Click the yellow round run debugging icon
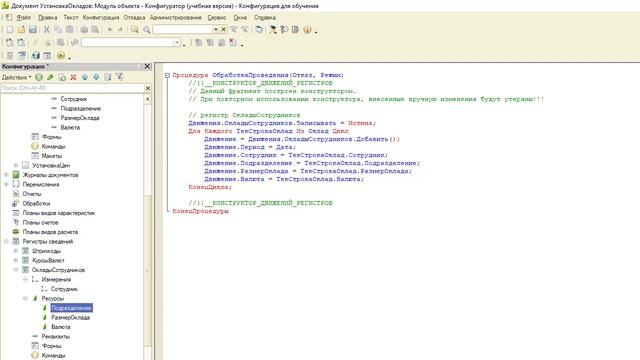Viewport: 640px width, 360px height. click(61, 56)
